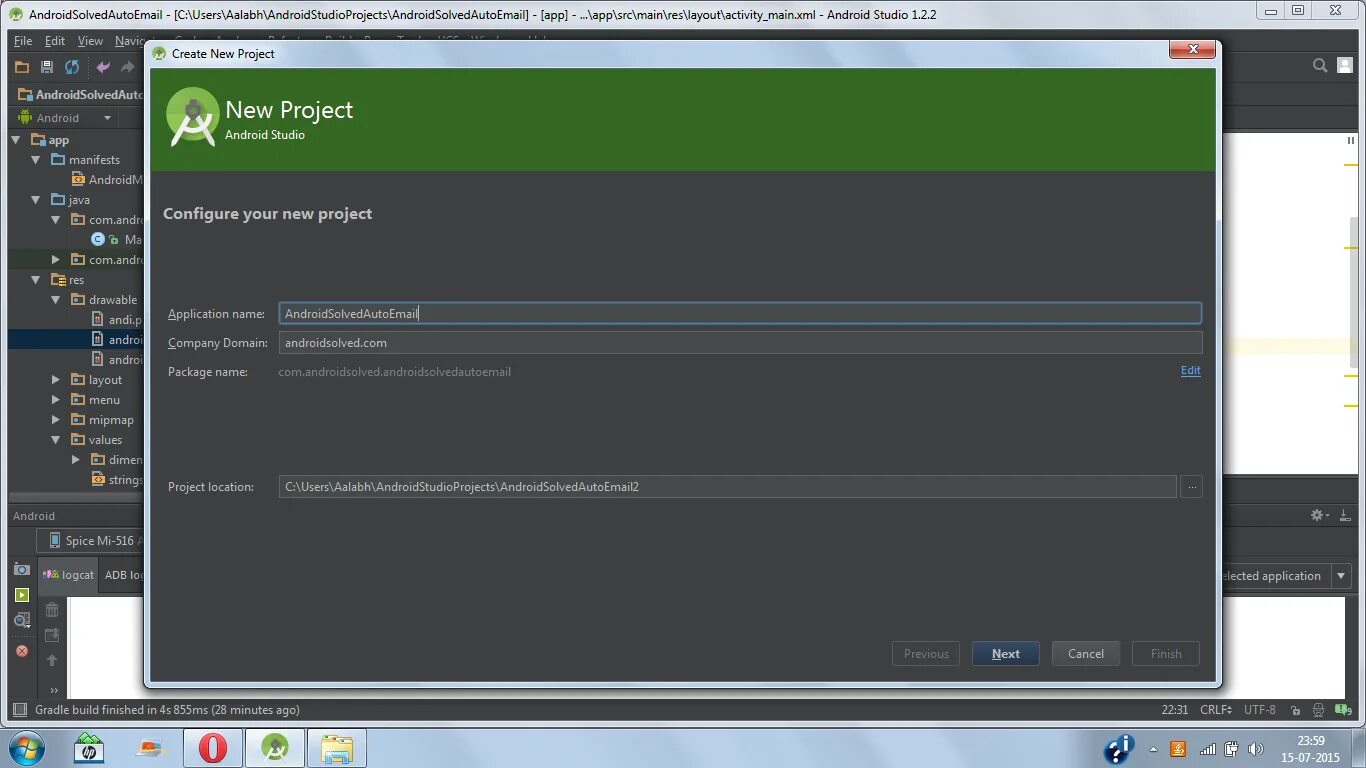Click the scroll to end logcat icon
The image size is (1366, 768).
[x=52, y=635]
